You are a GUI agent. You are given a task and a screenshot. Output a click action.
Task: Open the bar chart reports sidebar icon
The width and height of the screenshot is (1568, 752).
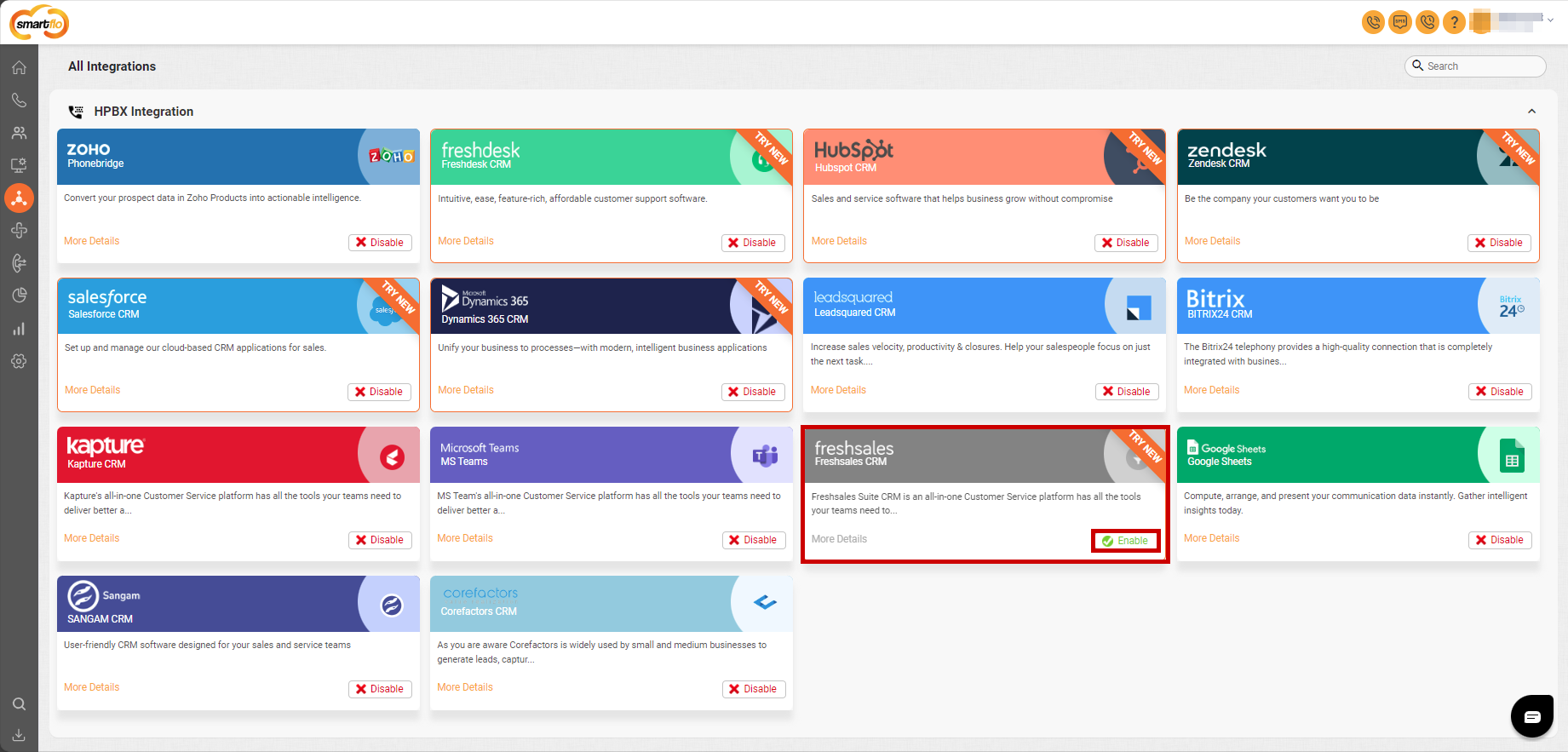click(19, 329)
